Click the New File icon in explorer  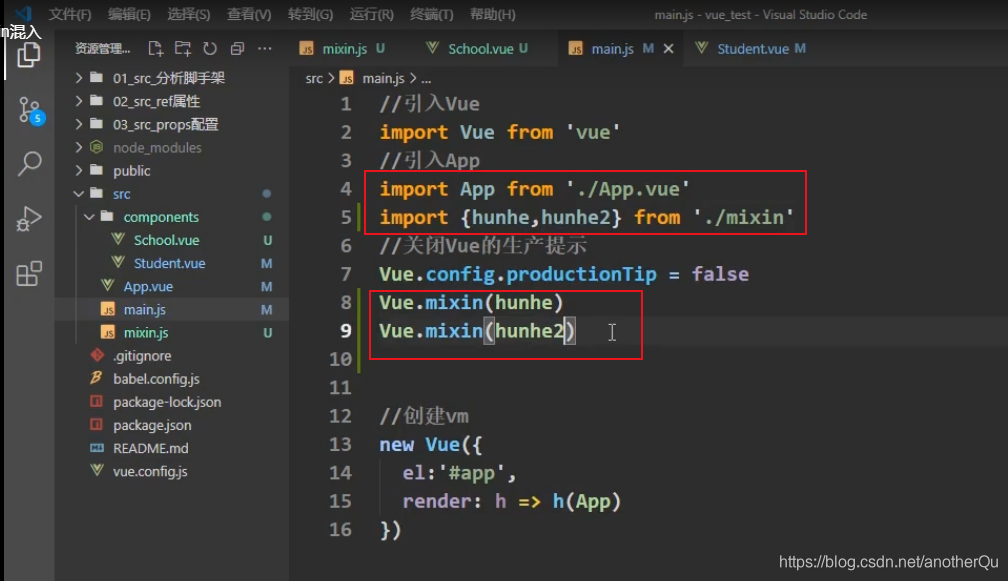[156, 48]
